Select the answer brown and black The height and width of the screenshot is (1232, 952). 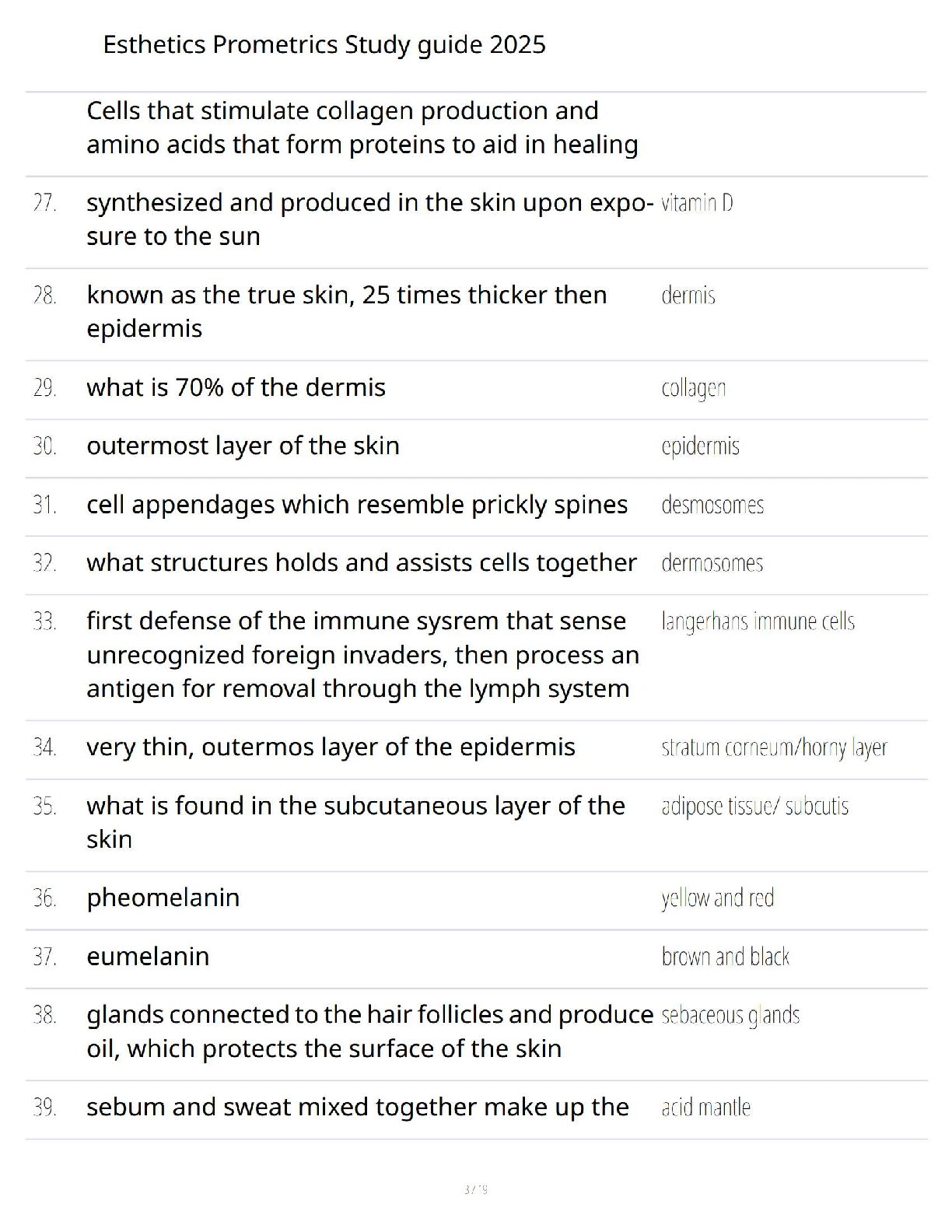pyautogui.click(x=726, y=957)
